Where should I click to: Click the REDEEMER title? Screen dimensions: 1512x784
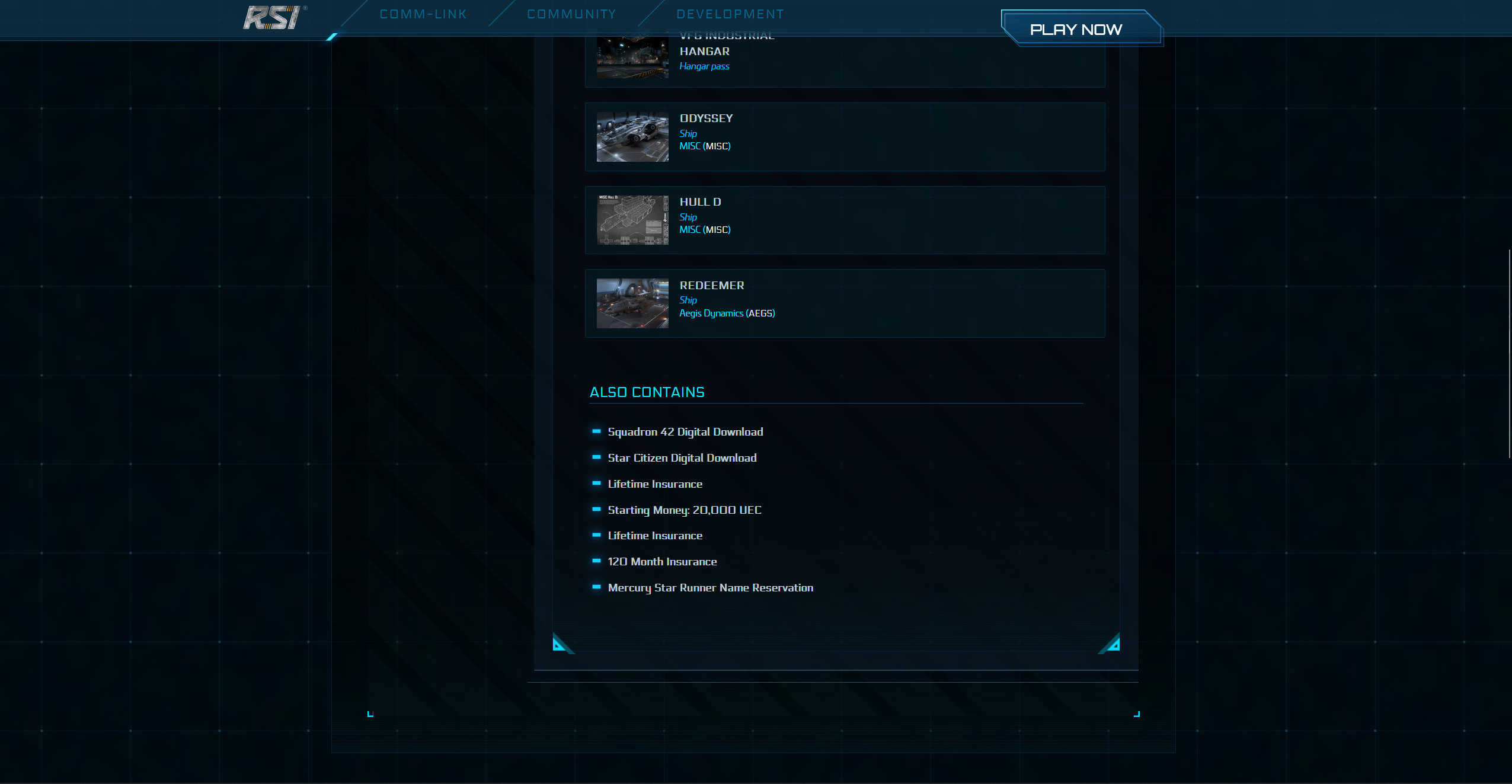(x=711, y=286)
